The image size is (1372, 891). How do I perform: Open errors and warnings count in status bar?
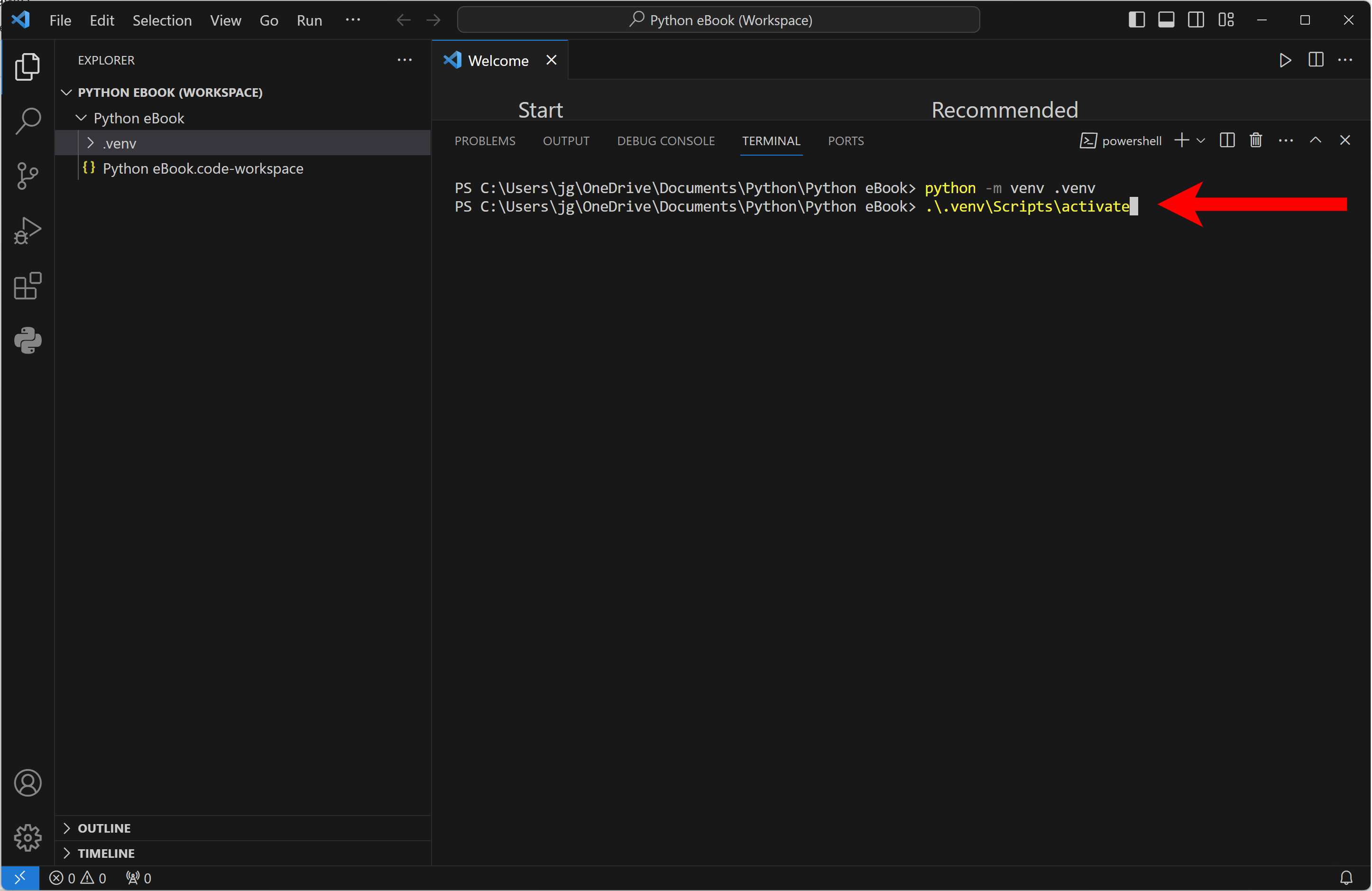click(77, 878)
